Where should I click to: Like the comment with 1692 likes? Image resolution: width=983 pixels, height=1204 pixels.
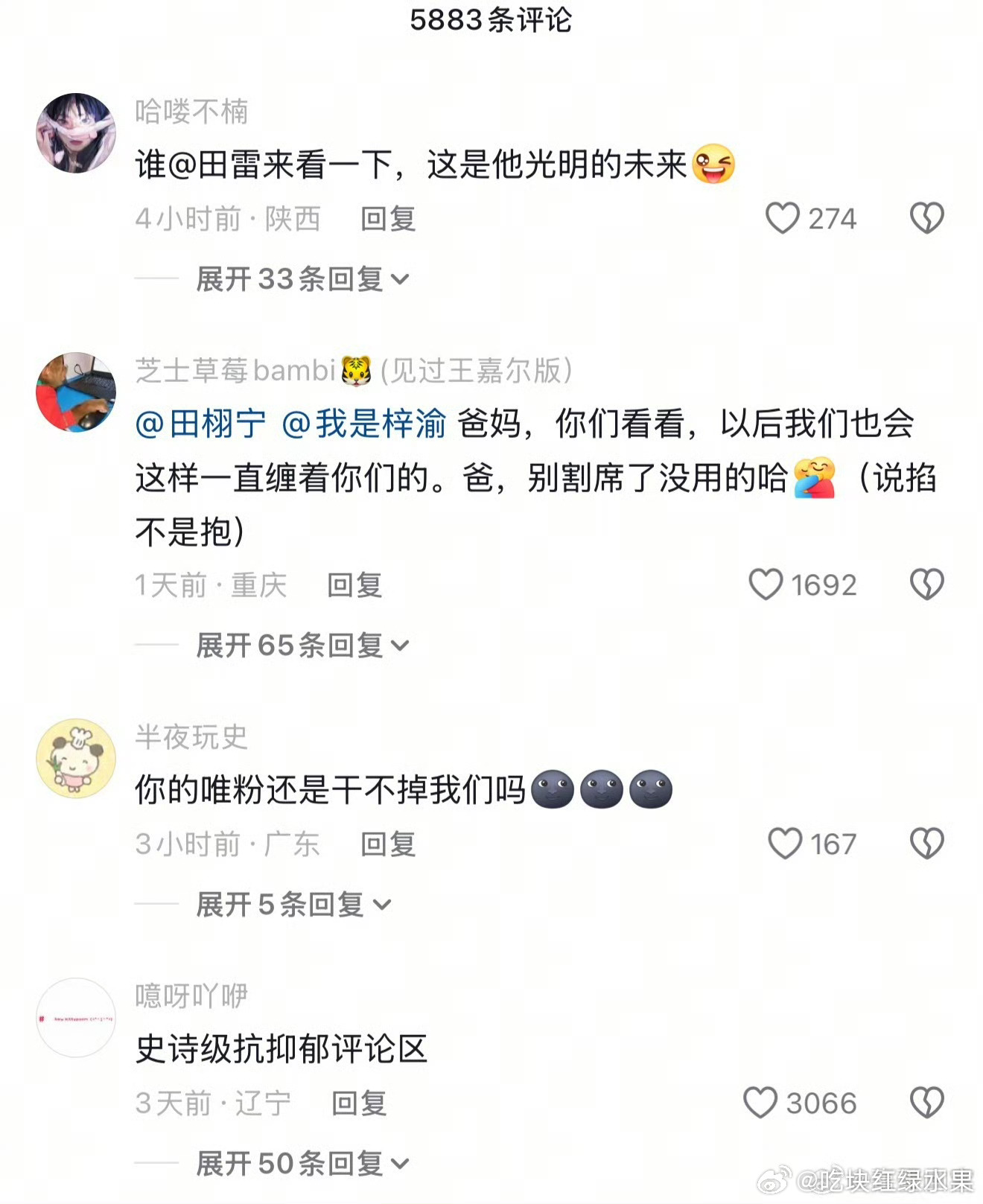(766, 585)
